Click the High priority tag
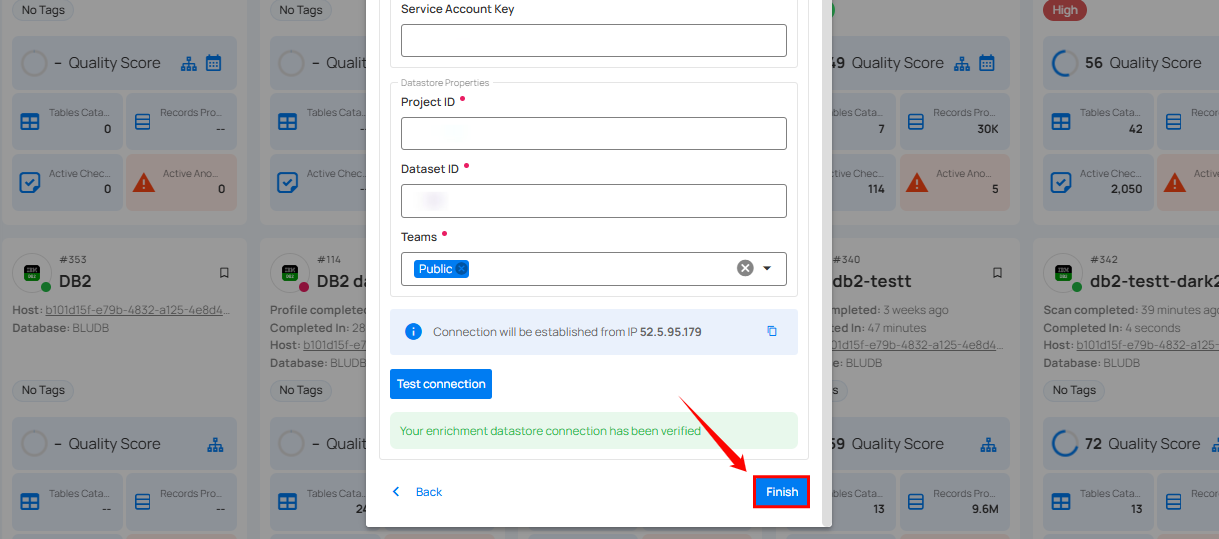 tap(1065, 10)
